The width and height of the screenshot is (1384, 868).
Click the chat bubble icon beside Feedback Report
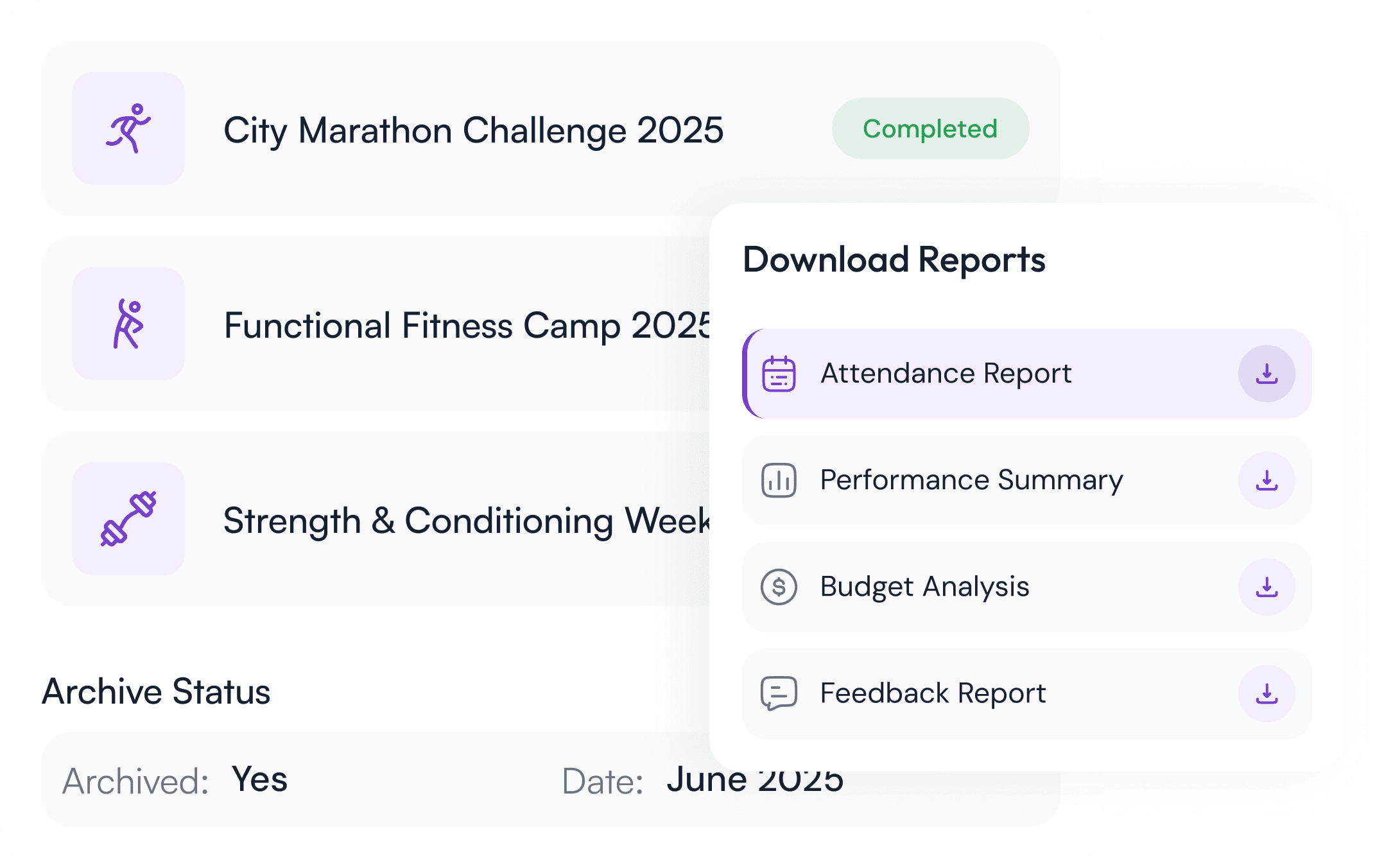point(779,693)
